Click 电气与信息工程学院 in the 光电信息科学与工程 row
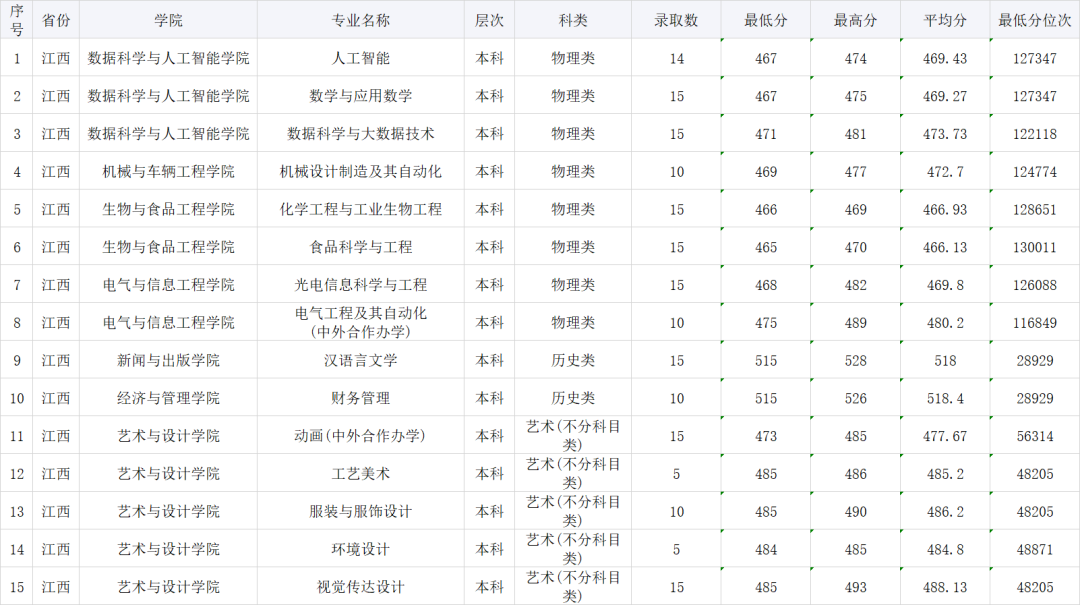Screen dimensions: 1080x605 (x=168, y=285)
